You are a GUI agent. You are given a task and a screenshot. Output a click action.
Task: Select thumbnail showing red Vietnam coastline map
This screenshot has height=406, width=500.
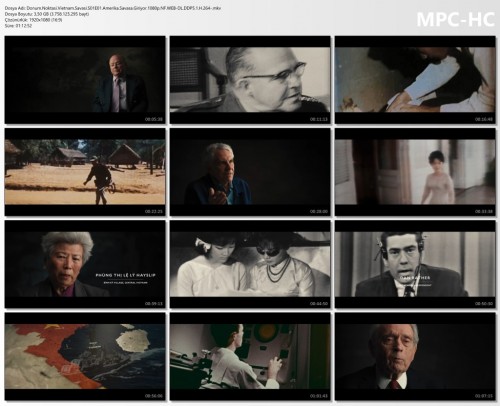[x=85, y=356]
